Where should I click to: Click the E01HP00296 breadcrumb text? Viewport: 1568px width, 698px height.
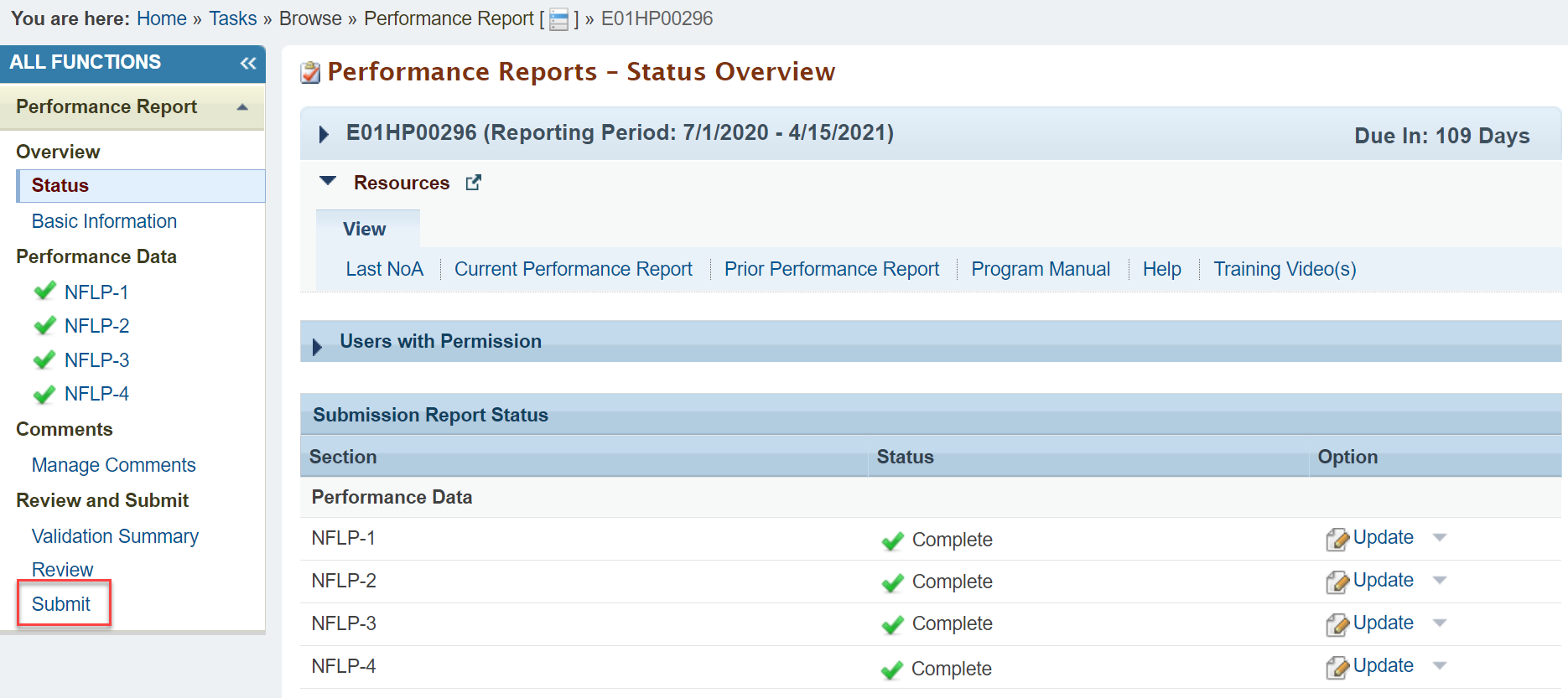(657, 18)
